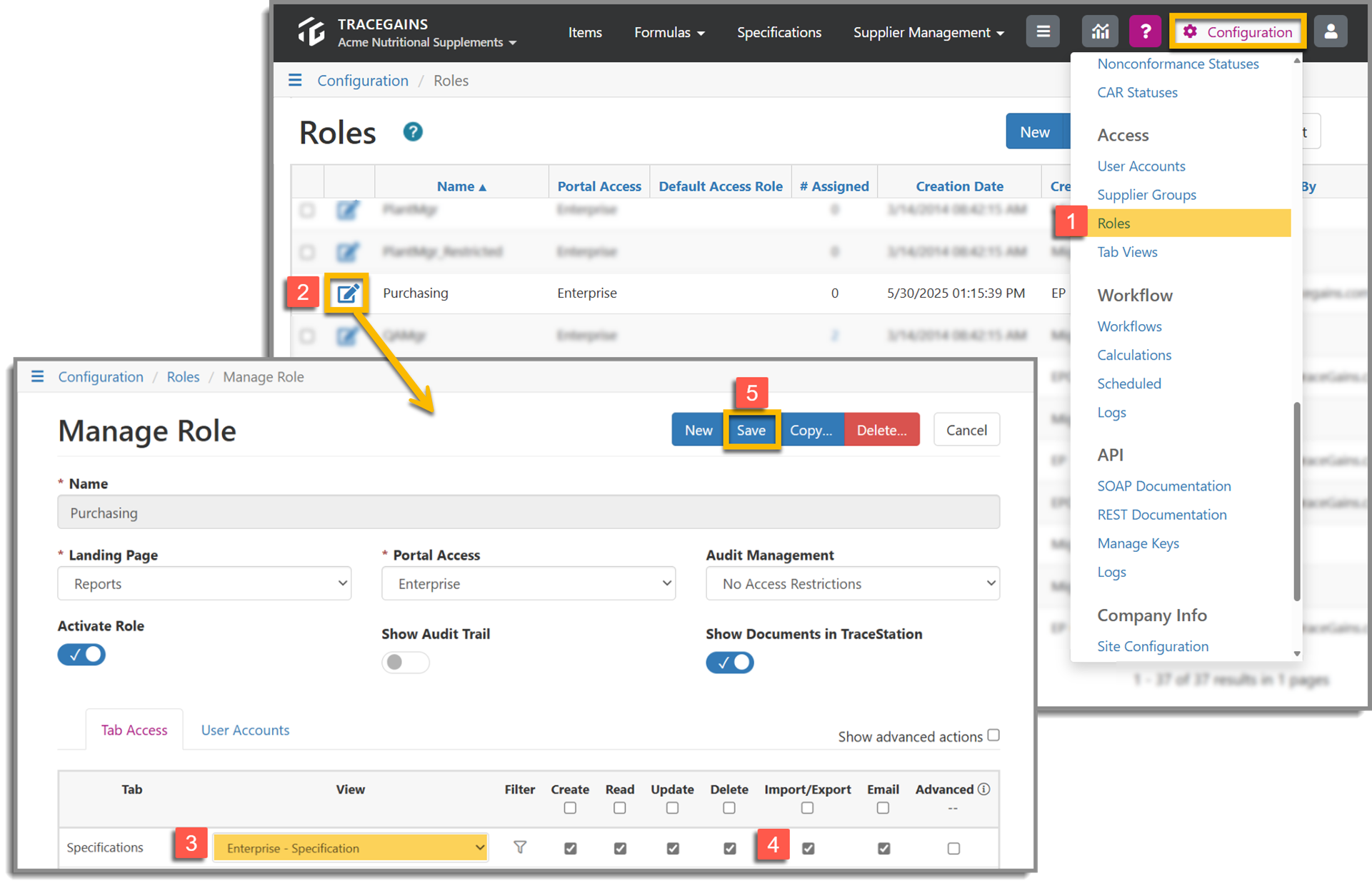Image resolution: width=1372 pixels, height=886 pixels.
Task: Open the Portal Access dropdown
Action: pyautogui.click(x=529, y=583)
